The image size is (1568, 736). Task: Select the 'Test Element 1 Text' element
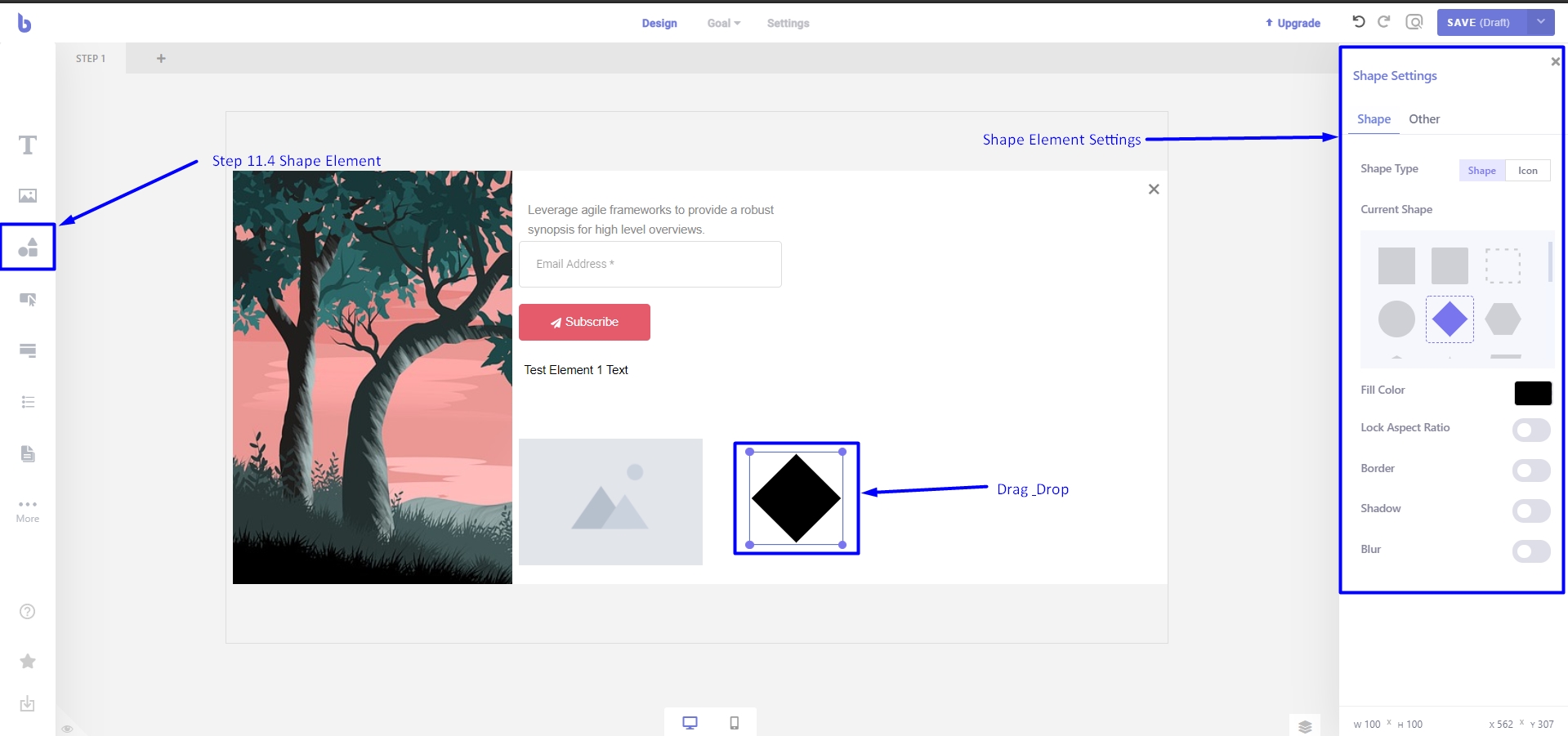point(576,370)
